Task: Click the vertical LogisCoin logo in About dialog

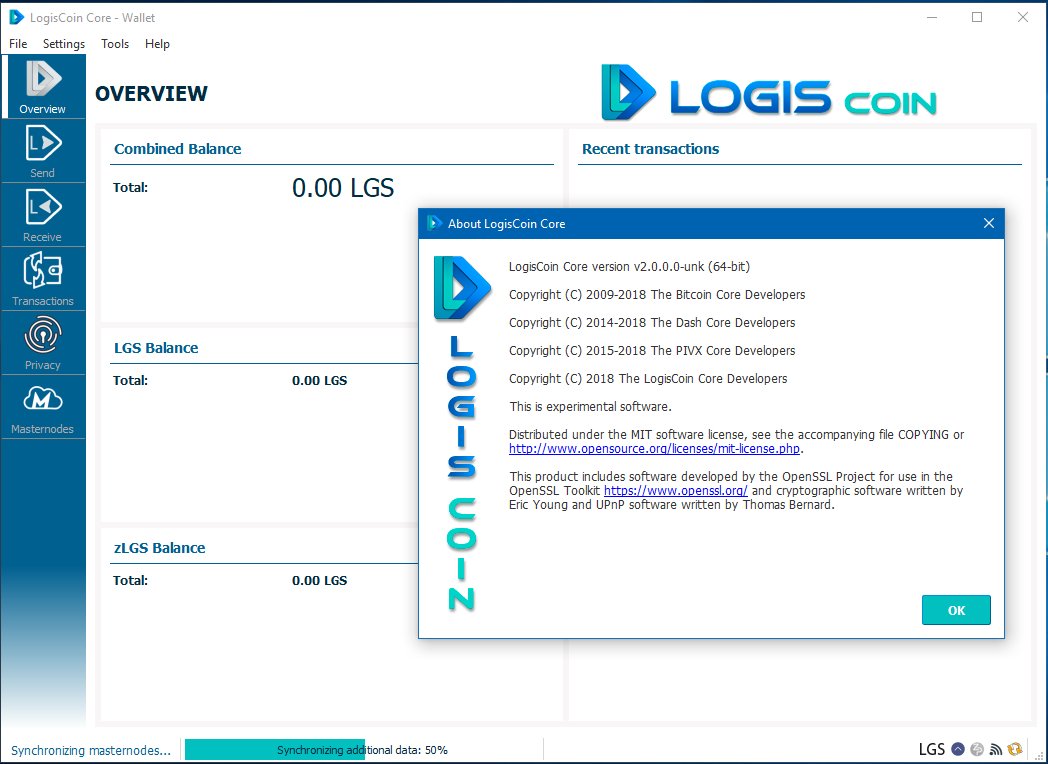Action: 462,433
